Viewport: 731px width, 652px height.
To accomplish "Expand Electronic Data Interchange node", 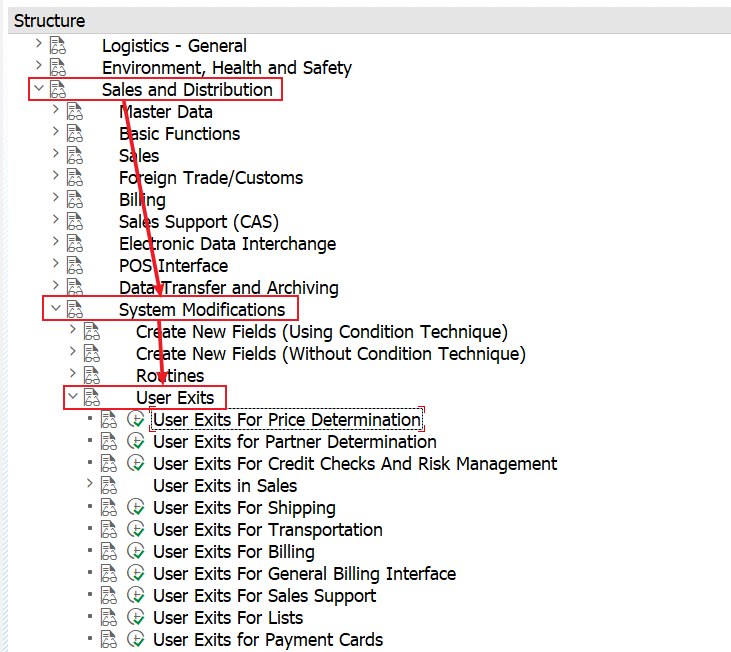I will tap(56, 241).
